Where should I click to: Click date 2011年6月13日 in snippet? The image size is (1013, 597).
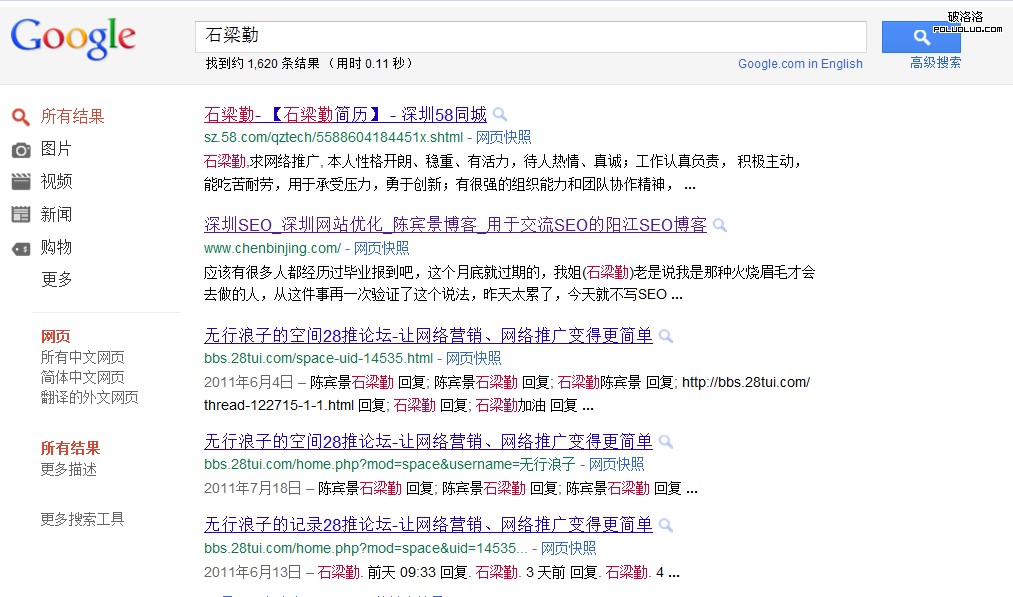253,572
